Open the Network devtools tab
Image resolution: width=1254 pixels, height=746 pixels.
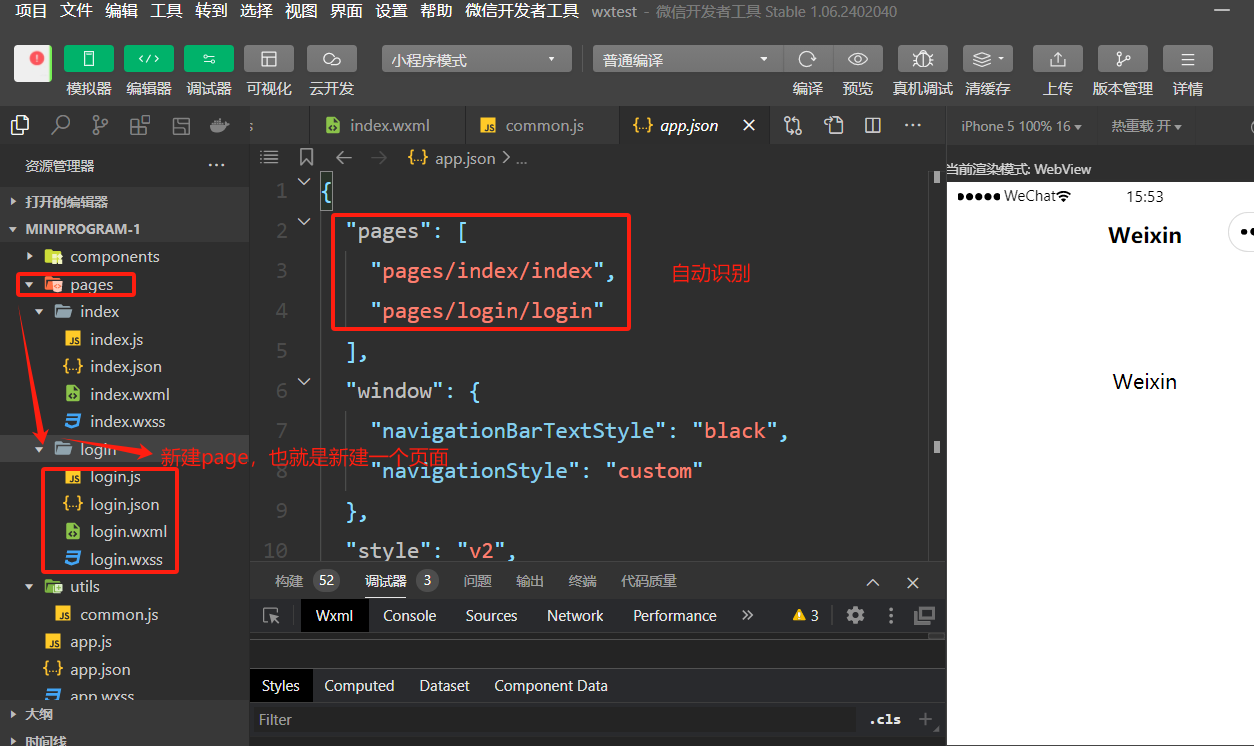click(575, 616)
